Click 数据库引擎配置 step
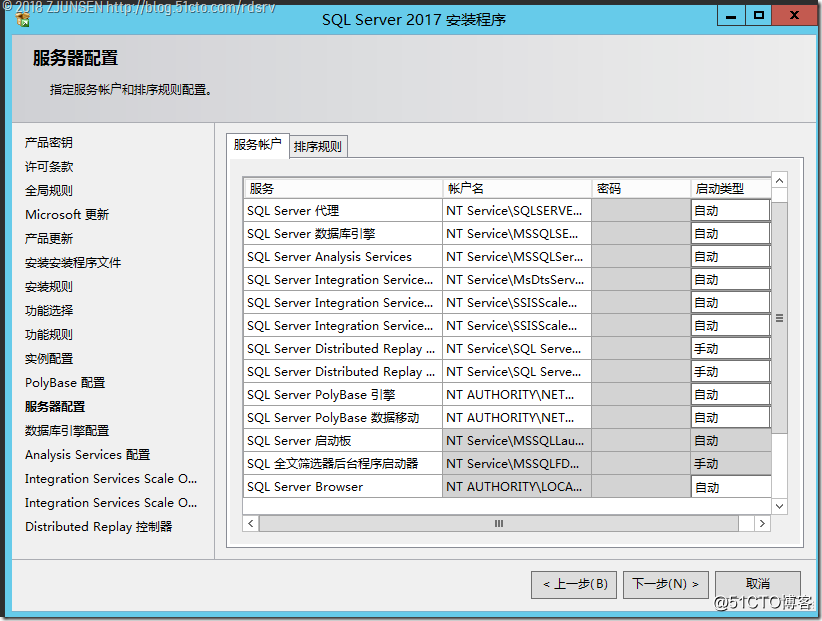This screenshot has height=621, width=822. pyautogui.click(x=67, y=431)
